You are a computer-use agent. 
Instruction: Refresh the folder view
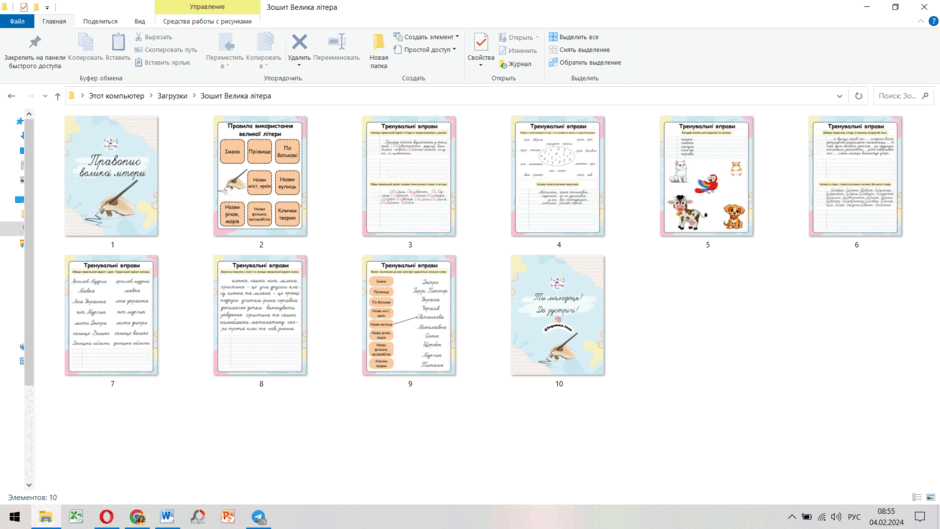pyautogui.click(x=858, y=96)
